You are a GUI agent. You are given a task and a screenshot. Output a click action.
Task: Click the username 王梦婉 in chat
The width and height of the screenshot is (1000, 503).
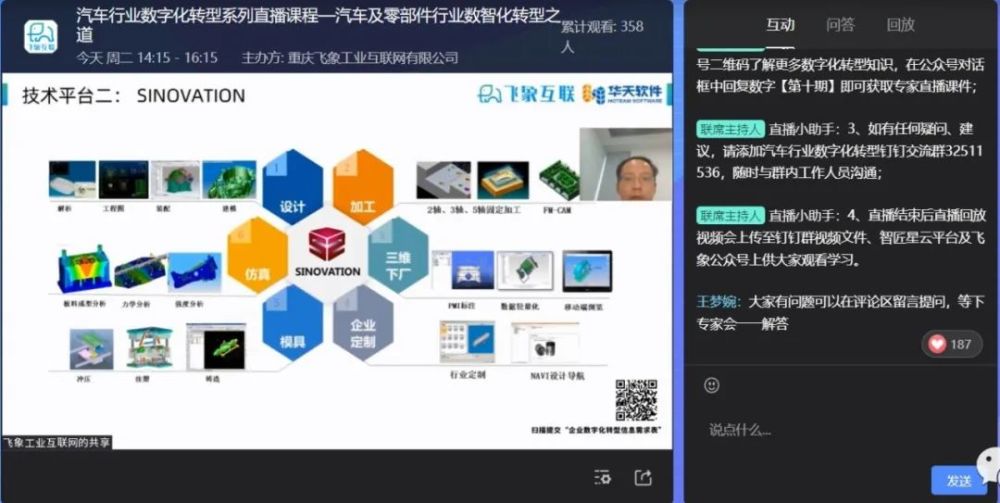tap(718, 302)
